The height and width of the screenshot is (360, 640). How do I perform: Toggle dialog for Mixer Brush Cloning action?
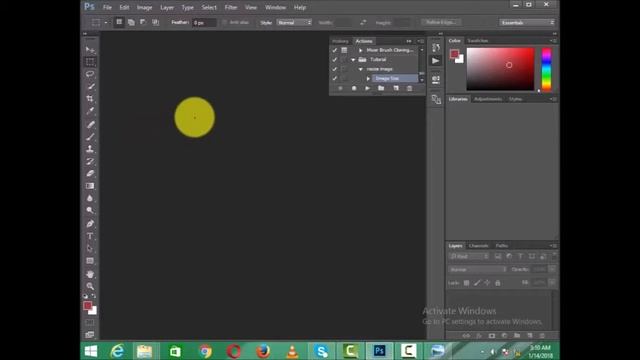[x=344, y=50]
